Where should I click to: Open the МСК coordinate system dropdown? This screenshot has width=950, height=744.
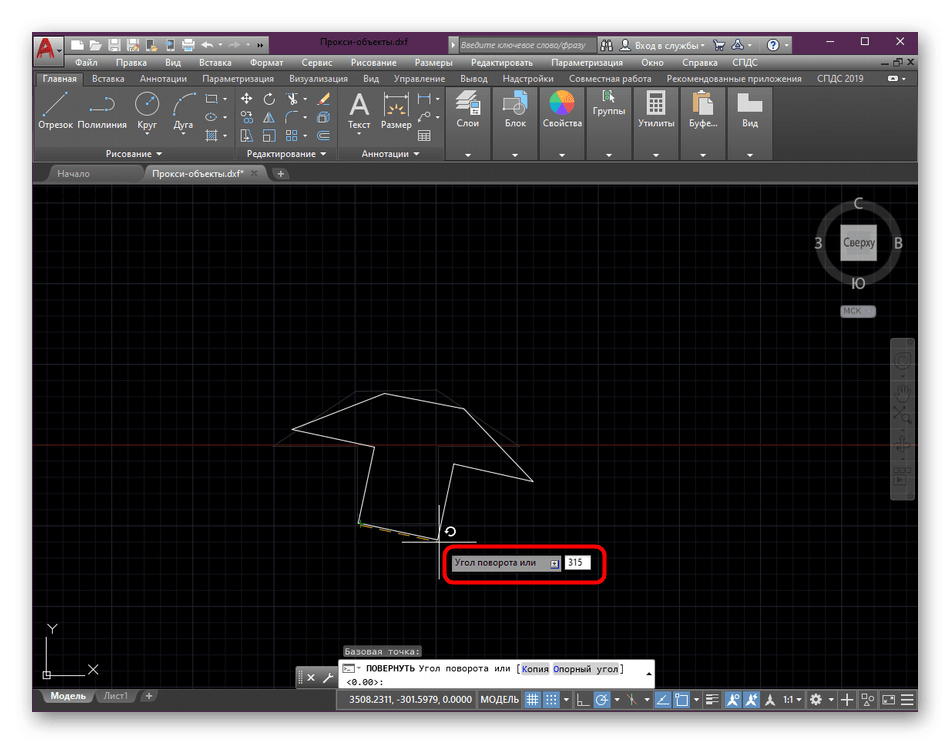pos(857,311)
